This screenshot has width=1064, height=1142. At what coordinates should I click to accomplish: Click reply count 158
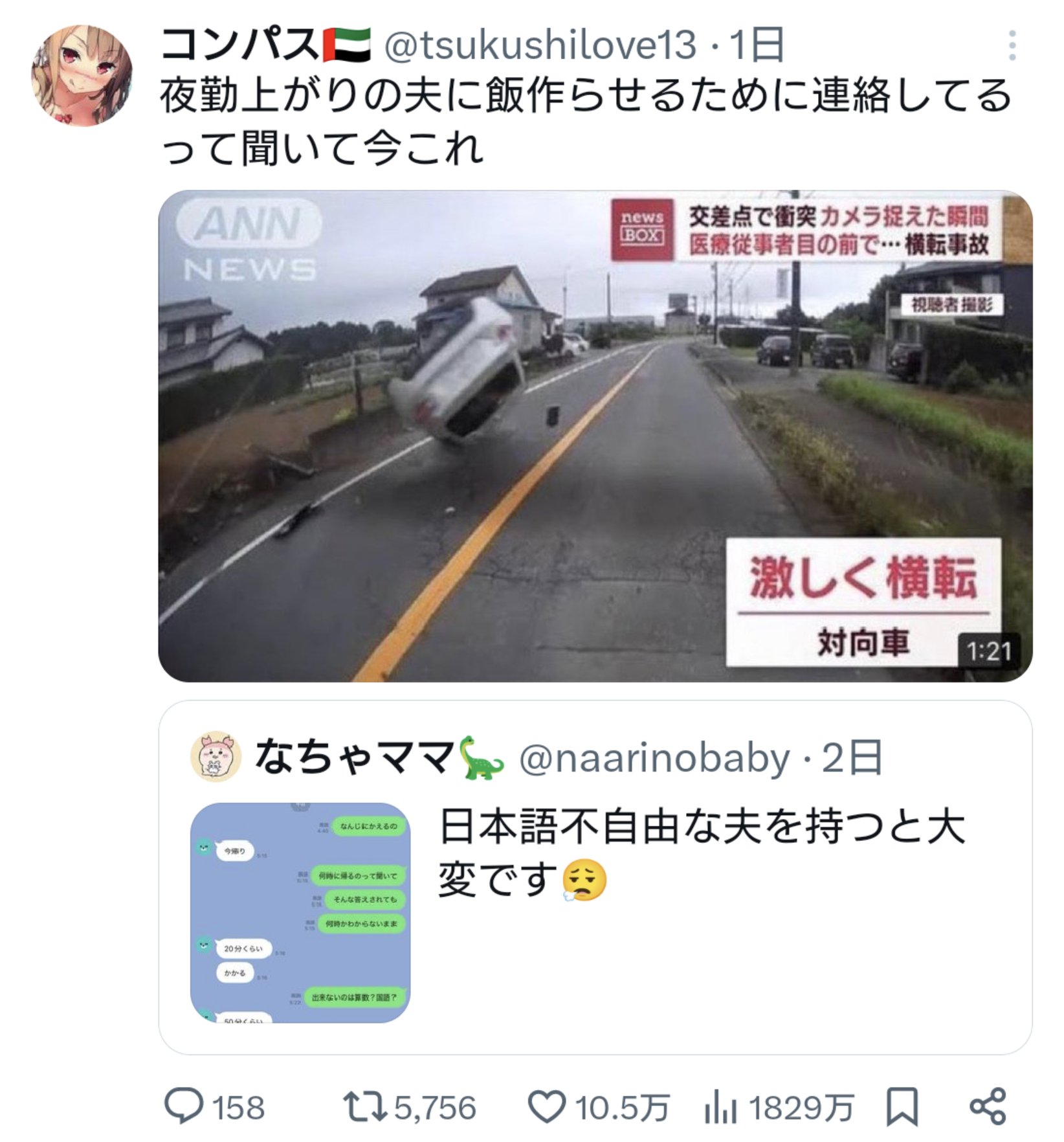point(239,1108)
